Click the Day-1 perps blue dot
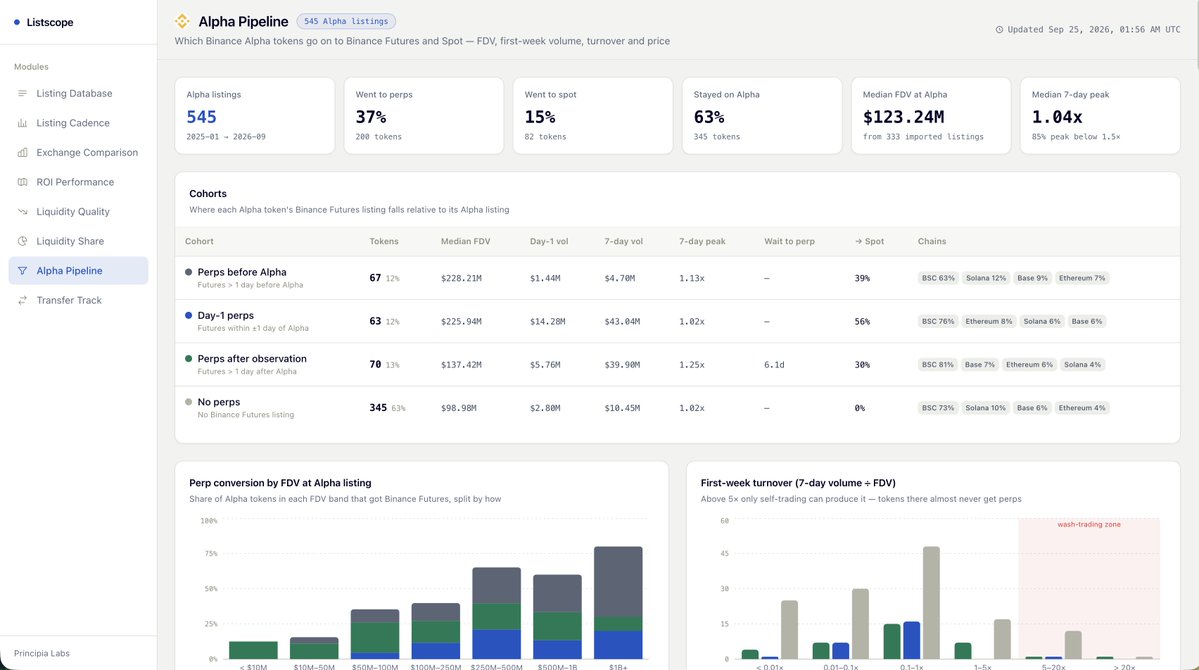 [x=188, y=315]
